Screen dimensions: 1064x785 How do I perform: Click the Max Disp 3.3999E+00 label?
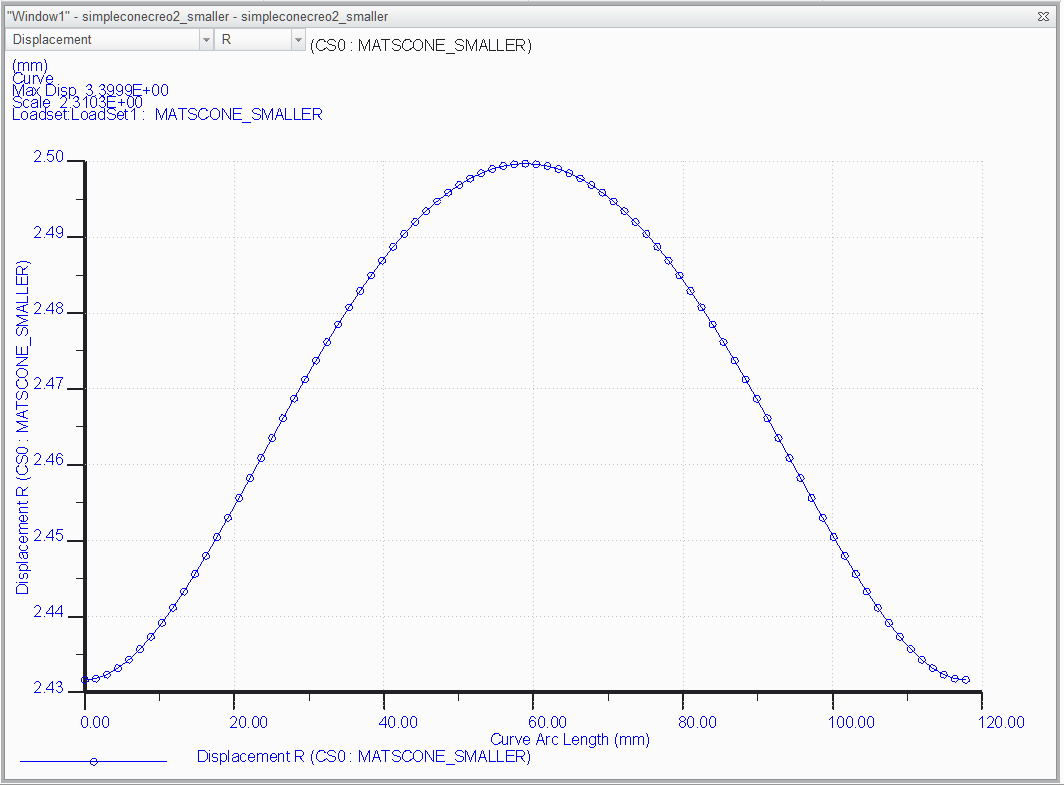coord(90,90)
